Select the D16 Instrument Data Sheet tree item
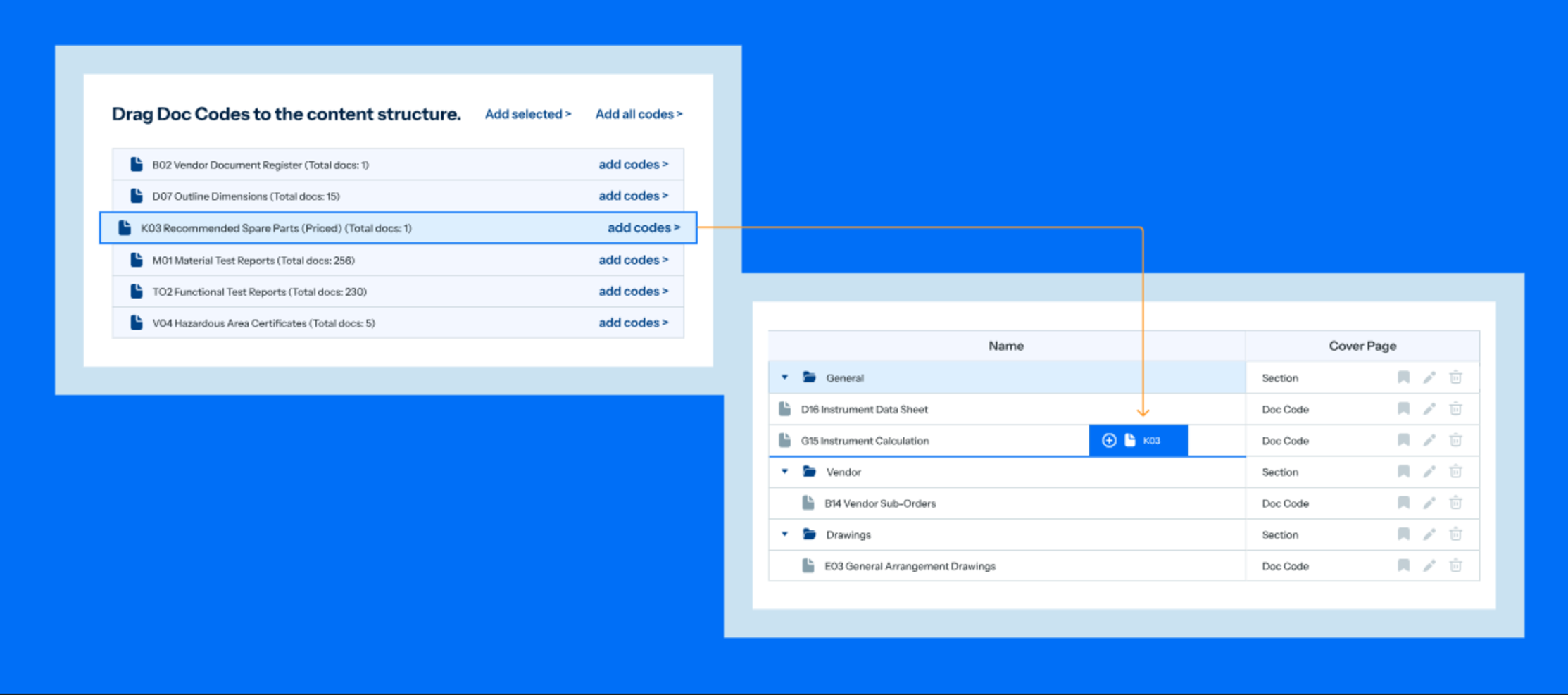The image size is (1568, 695). click(864, 409)
